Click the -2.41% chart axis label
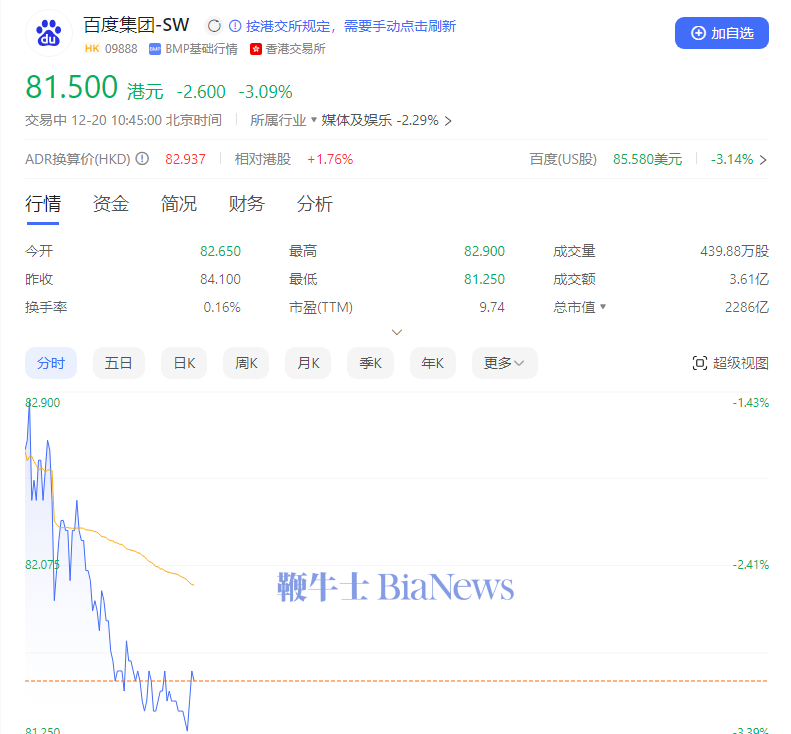 tap(751, 564)
